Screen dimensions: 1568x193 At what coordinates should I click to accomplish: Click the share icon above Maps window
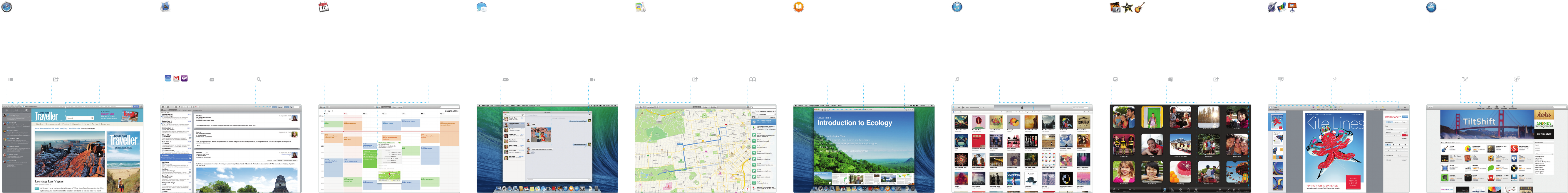tap(695, 79)
